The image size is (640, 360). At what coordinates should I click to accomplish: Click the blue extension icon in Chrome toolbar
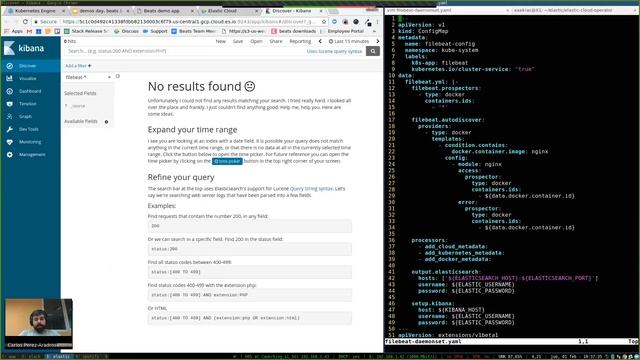click(x=334, y=21)
